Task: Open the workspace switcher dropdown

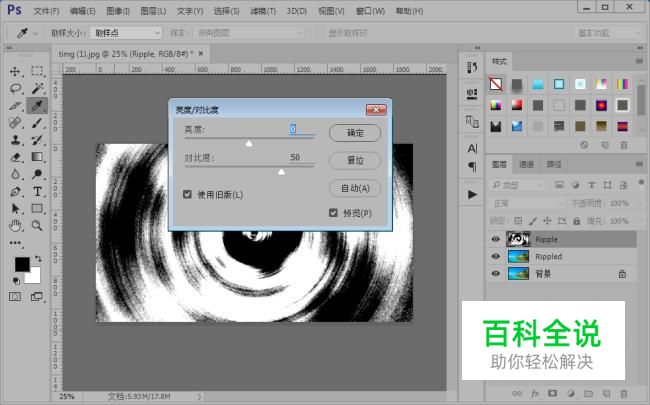Action: pos(607,33)
